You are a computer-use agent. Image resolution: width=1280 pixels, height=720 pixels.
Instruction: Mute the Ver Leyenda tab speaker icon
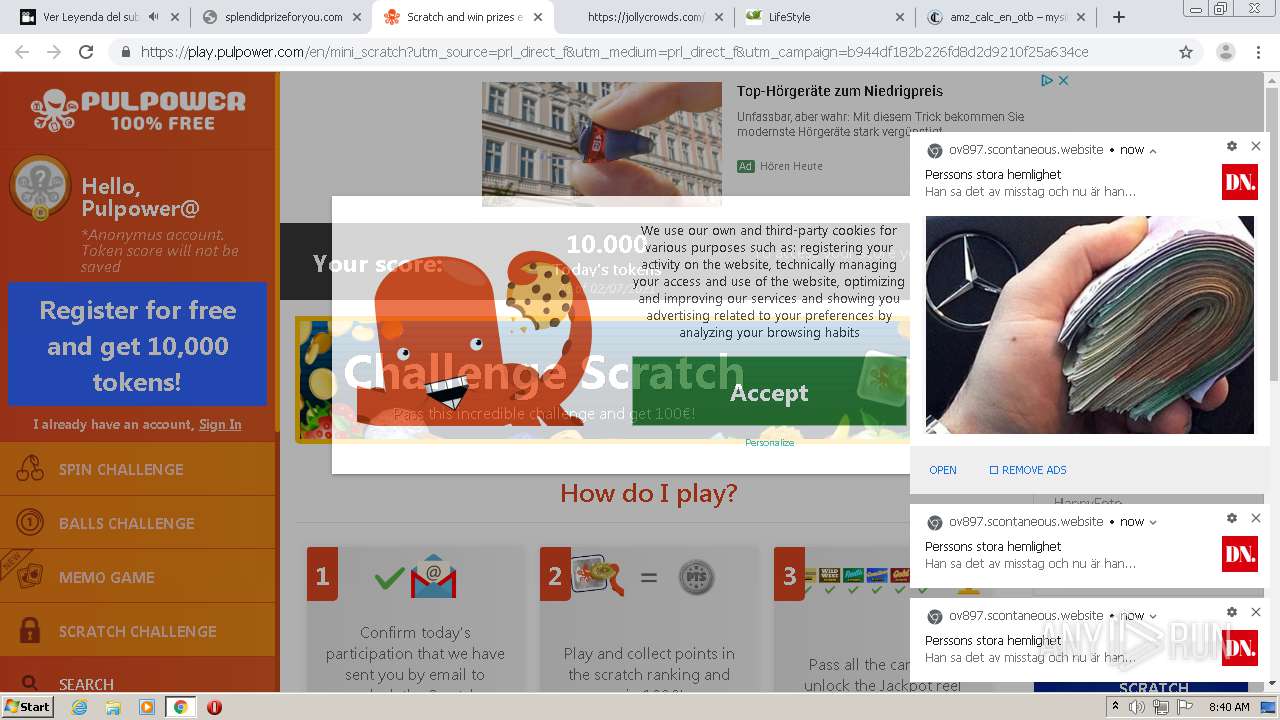coord(153,17)
